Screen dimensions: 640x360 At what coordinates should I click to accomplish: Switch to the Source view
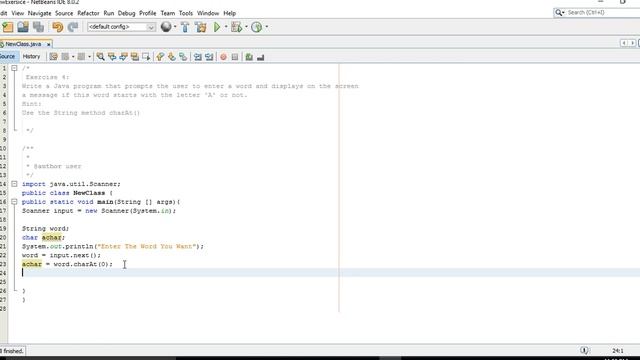coord(8,56)
